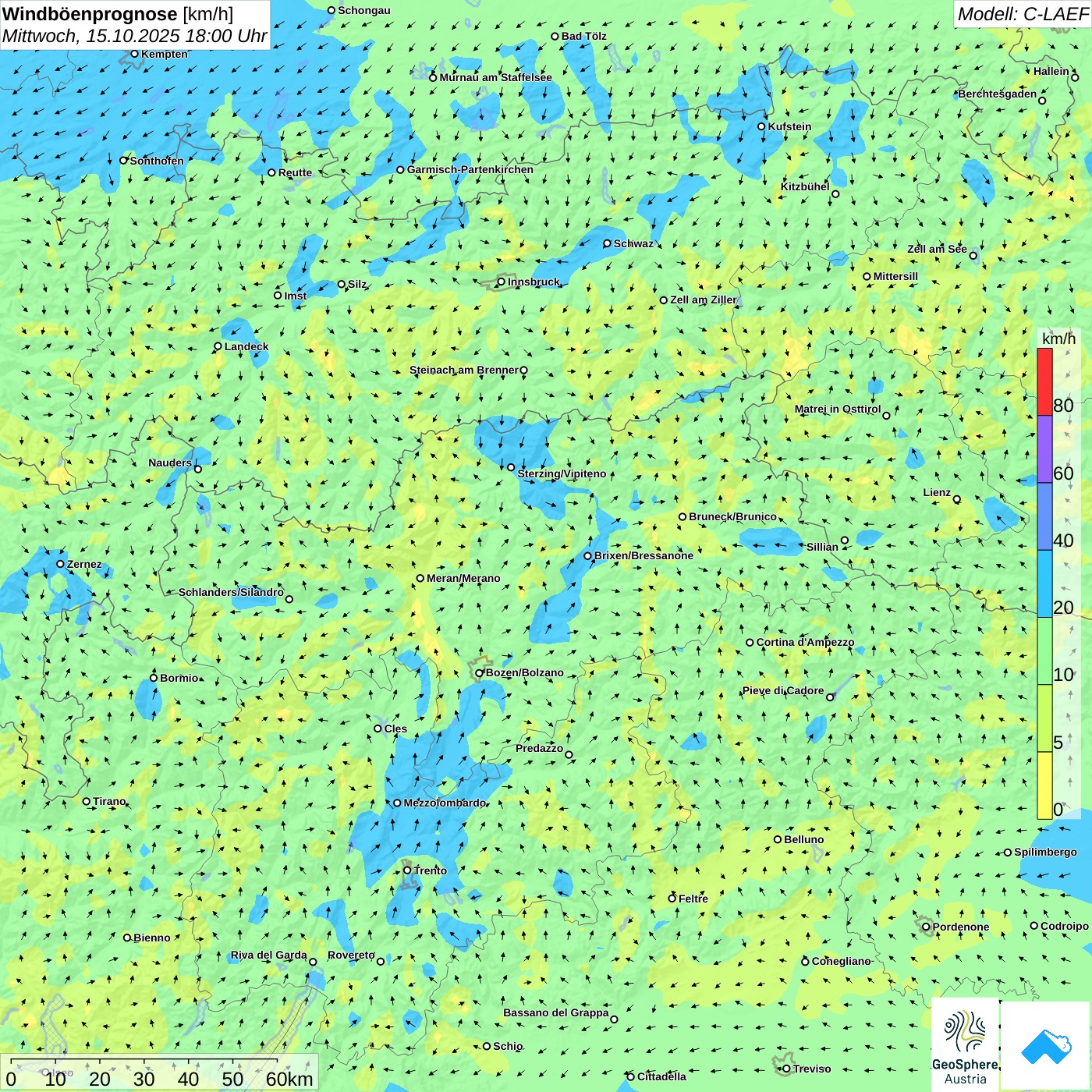This screenshot has width=1092, height=1092.
Task: Select the Murnau am Staffelsee label
Action: pos(495,77)
